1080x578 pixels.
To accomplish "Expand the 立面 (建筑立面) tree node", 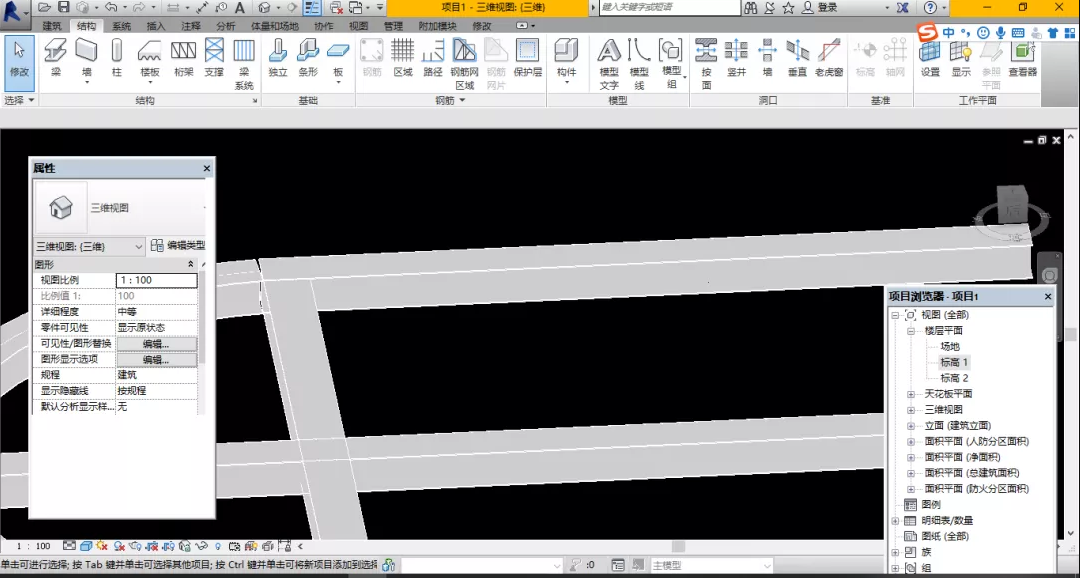I will pos(911,426).
